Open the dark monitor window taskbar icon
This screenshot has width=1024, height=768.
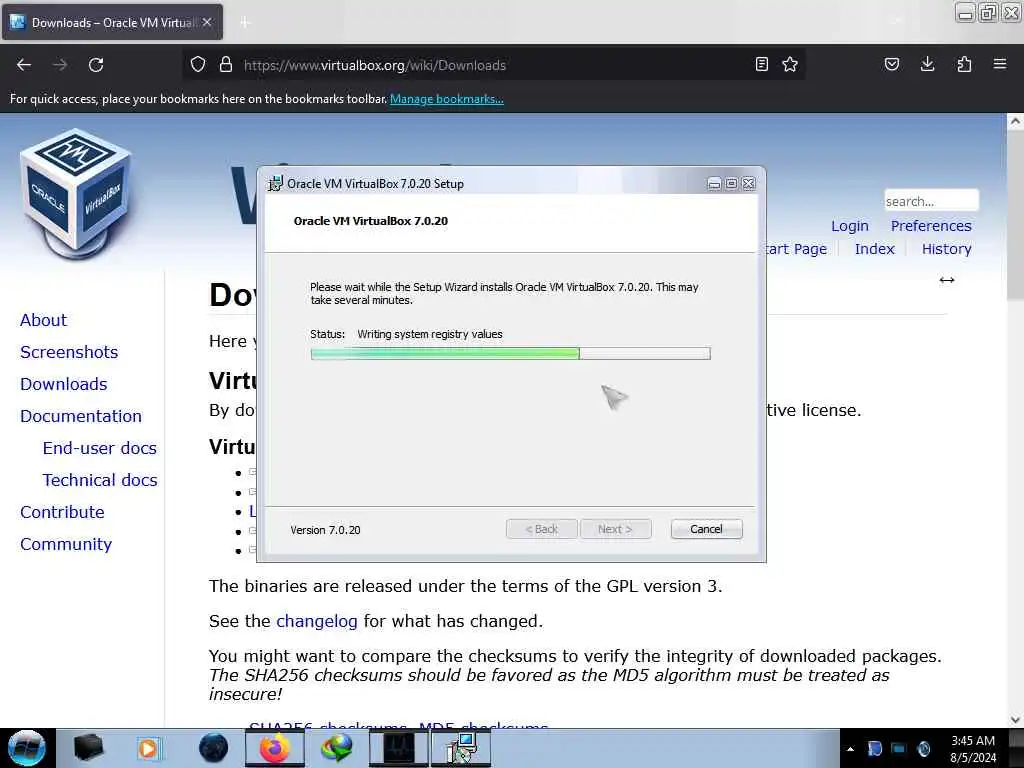tap(398, 748)
